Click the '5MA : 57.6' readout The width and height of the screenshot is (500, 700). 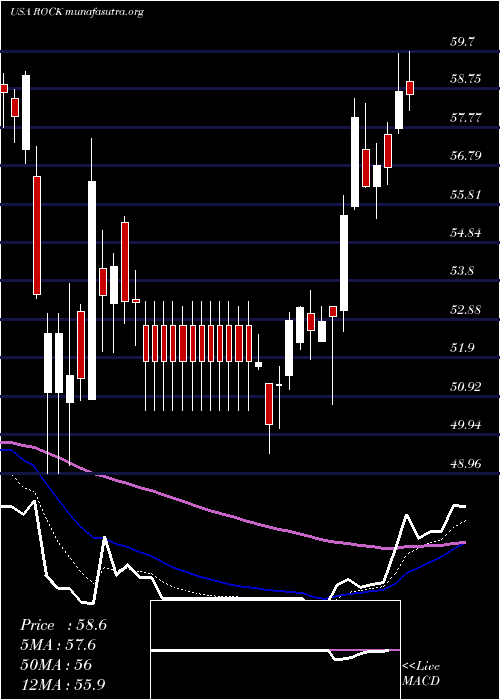(58, 645)
